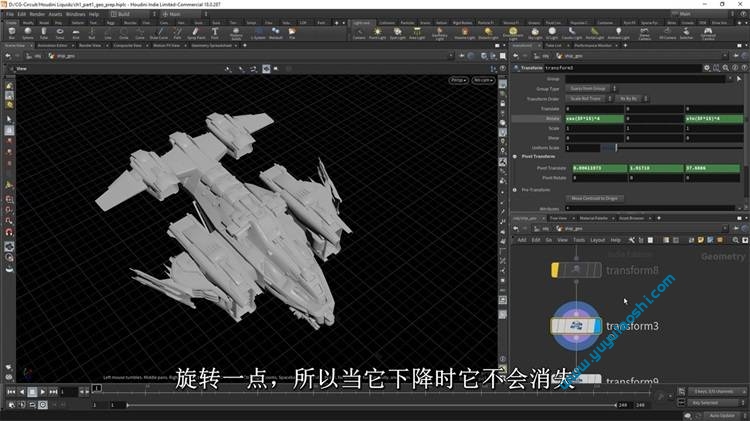Click the parameter pane search icon
The width and height of the screenshot is (750, 421).
[x=726, y=68]
